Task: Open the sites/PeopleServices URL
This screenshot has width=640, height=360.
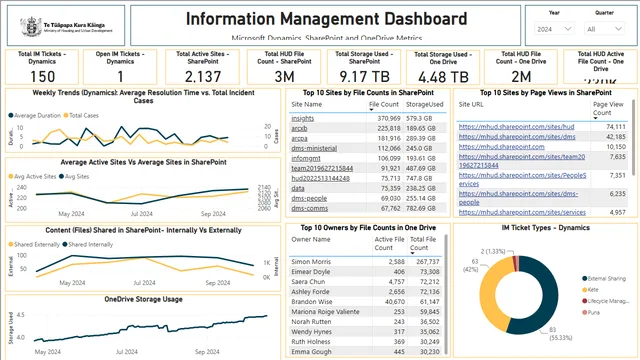Action: pyautogui.click(x=522, y=179)
